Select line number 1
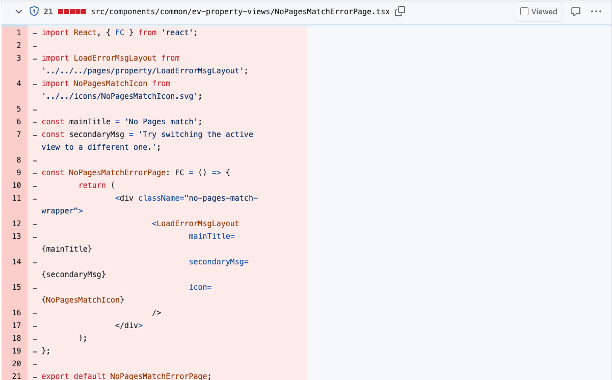 pyautogui.click(x=18, y=32)
